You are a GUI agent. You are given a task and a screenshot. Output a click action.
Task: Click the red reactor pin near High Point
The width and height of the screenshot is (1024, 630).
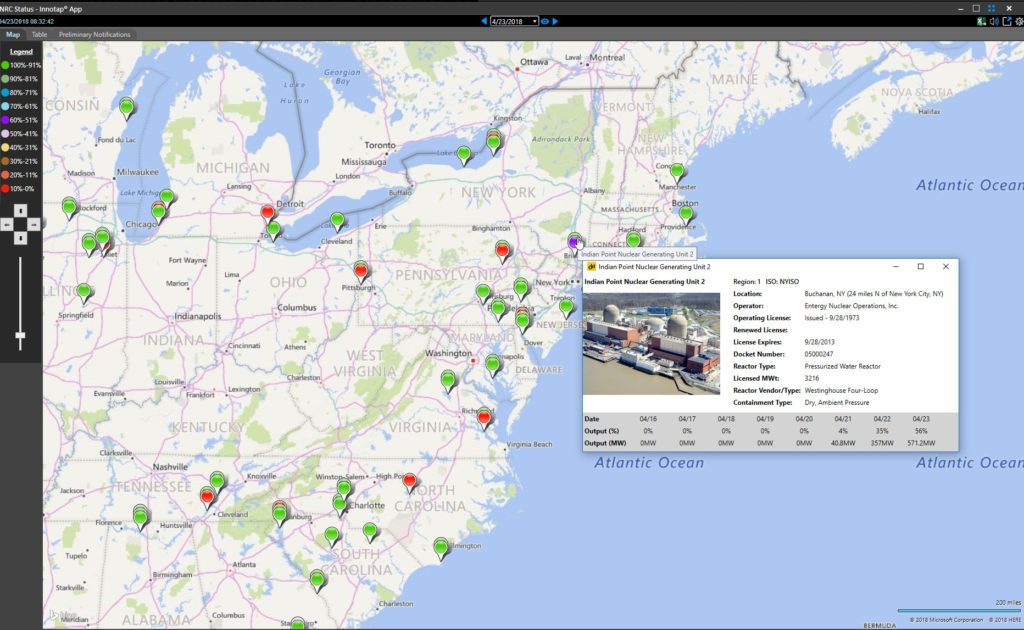click(x=409, y=482)
